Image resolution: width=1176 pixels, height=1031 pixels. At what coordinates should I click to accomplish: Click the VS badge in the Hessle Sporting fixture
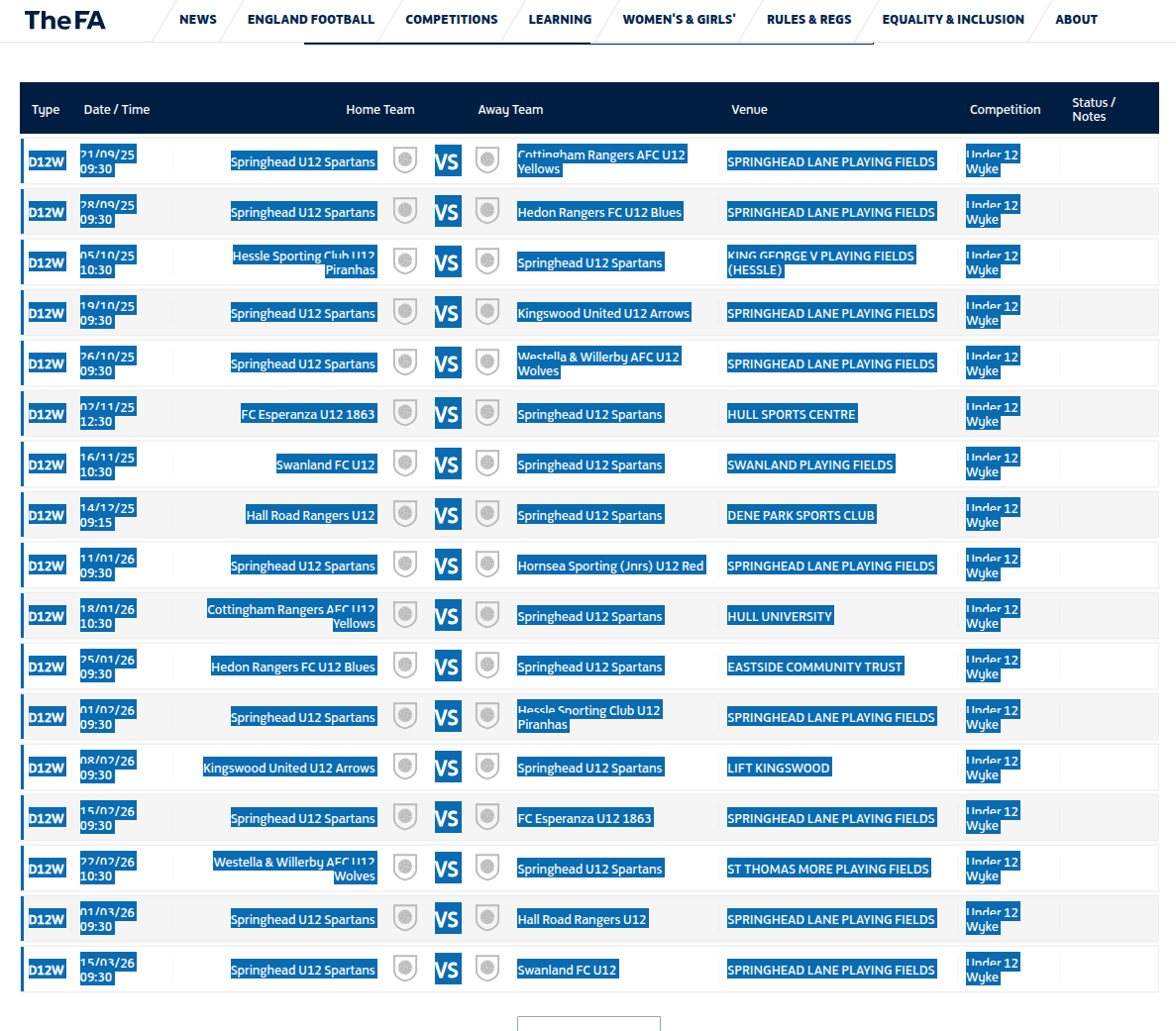tap(447, 261)
